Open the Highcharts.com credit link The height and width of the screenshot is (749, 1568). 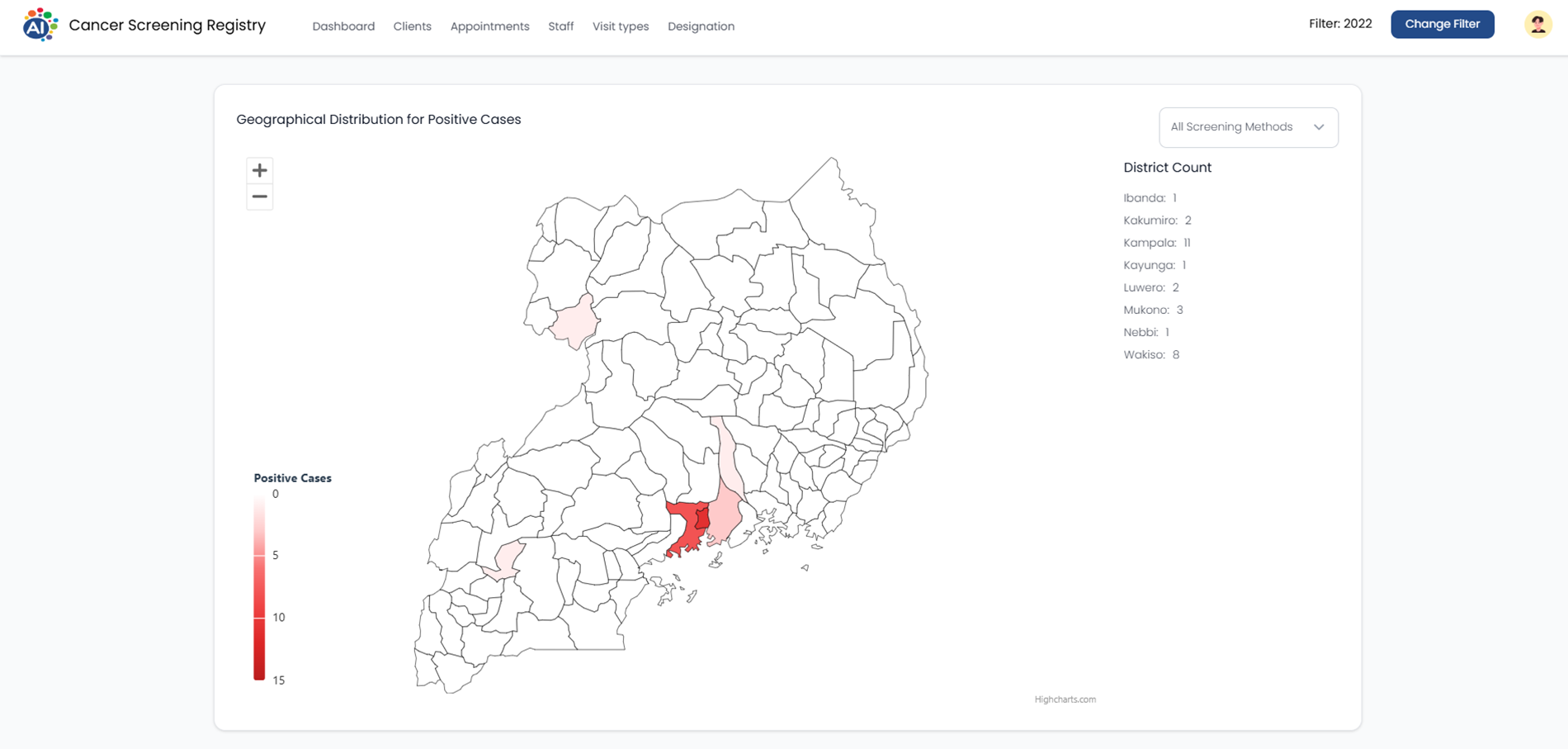click(1065, 699)
